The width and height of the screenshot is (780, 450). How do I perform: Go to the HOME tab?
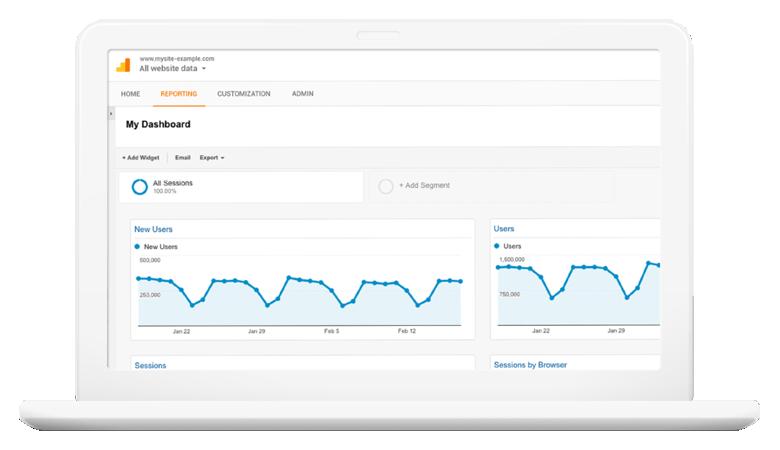click(x=130, y=94)
